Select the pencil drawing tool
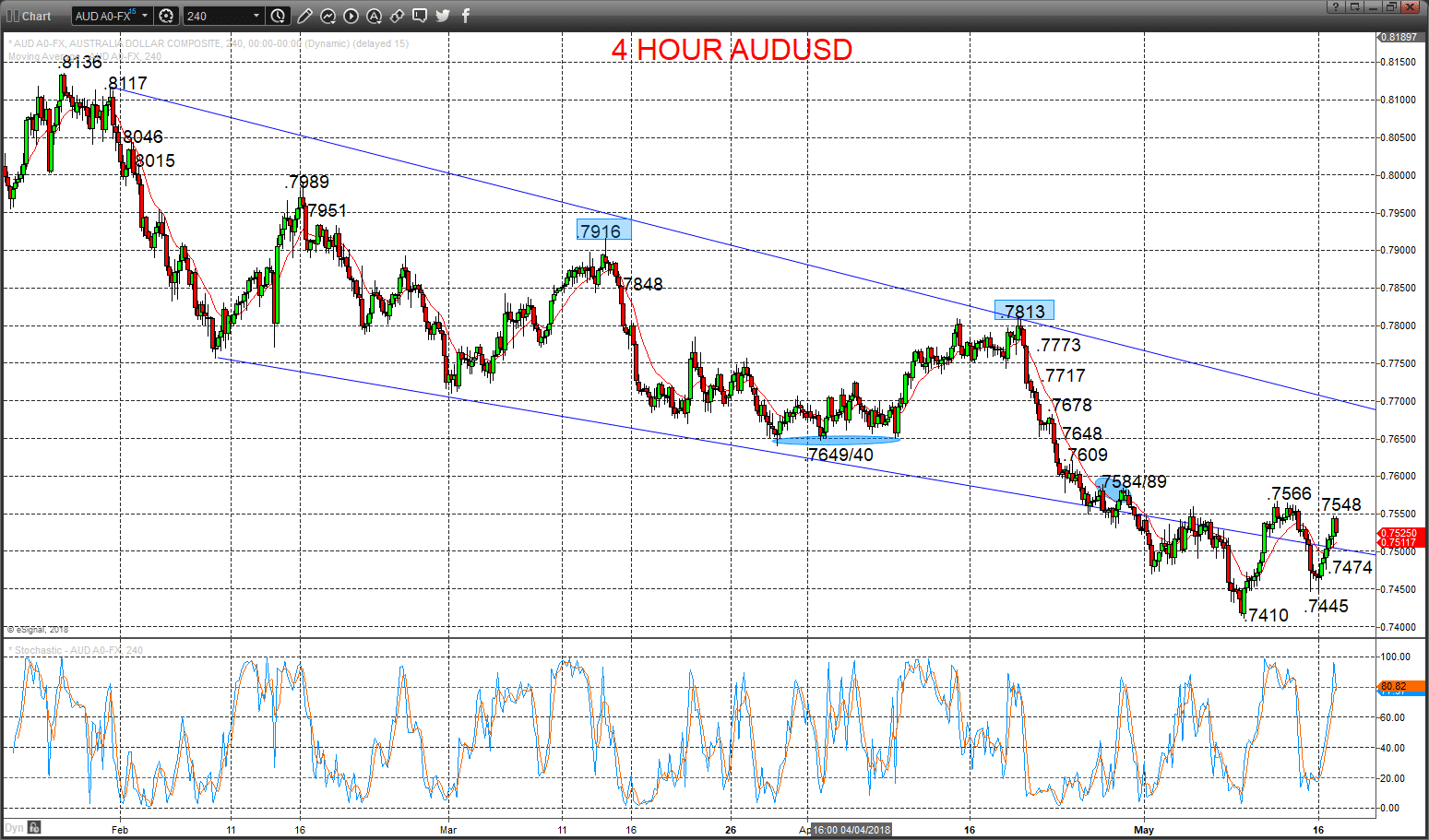1429x840 pixels. pyautogui.click(x=305, y=16)
